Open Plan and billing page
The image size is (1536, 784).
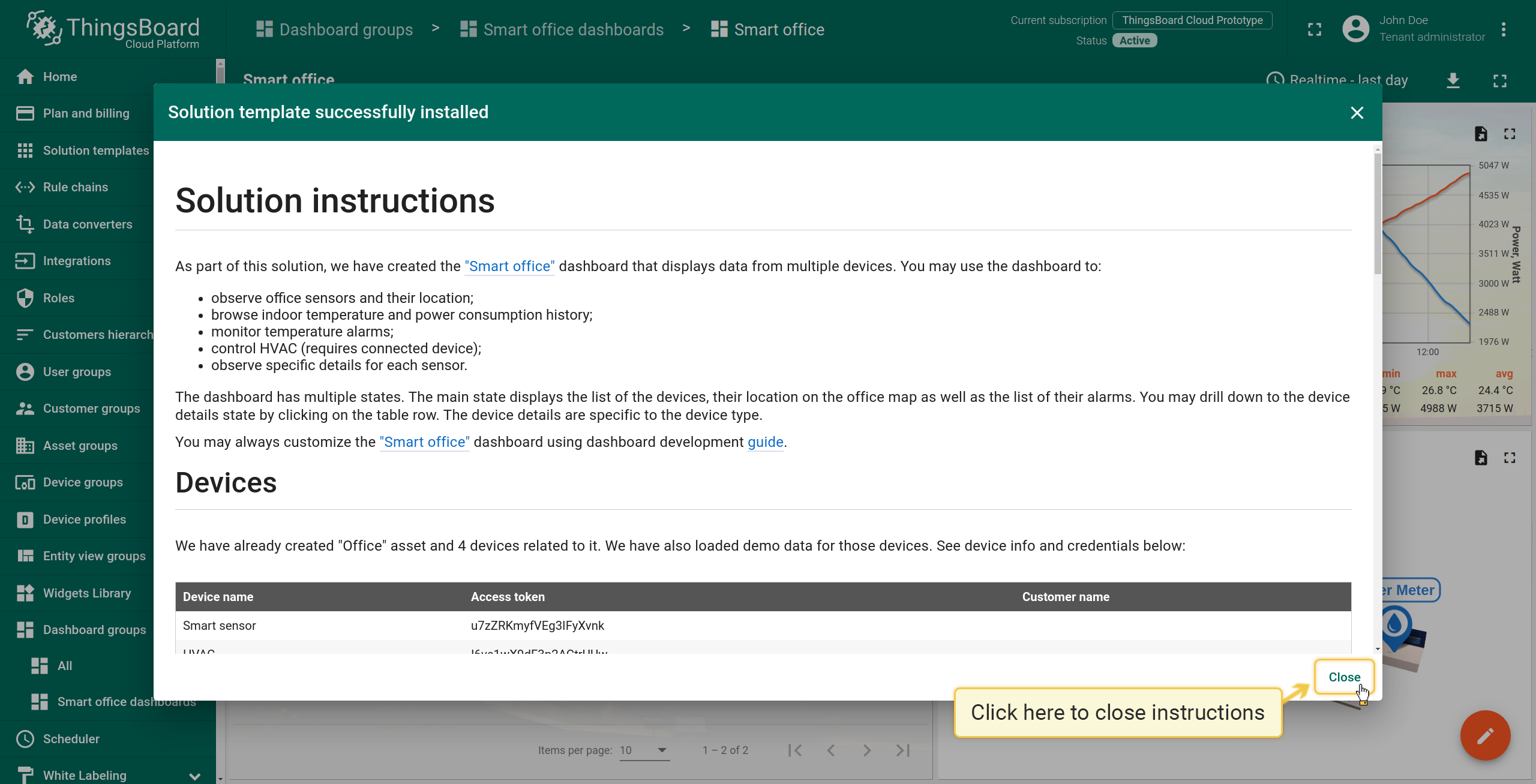108,113
